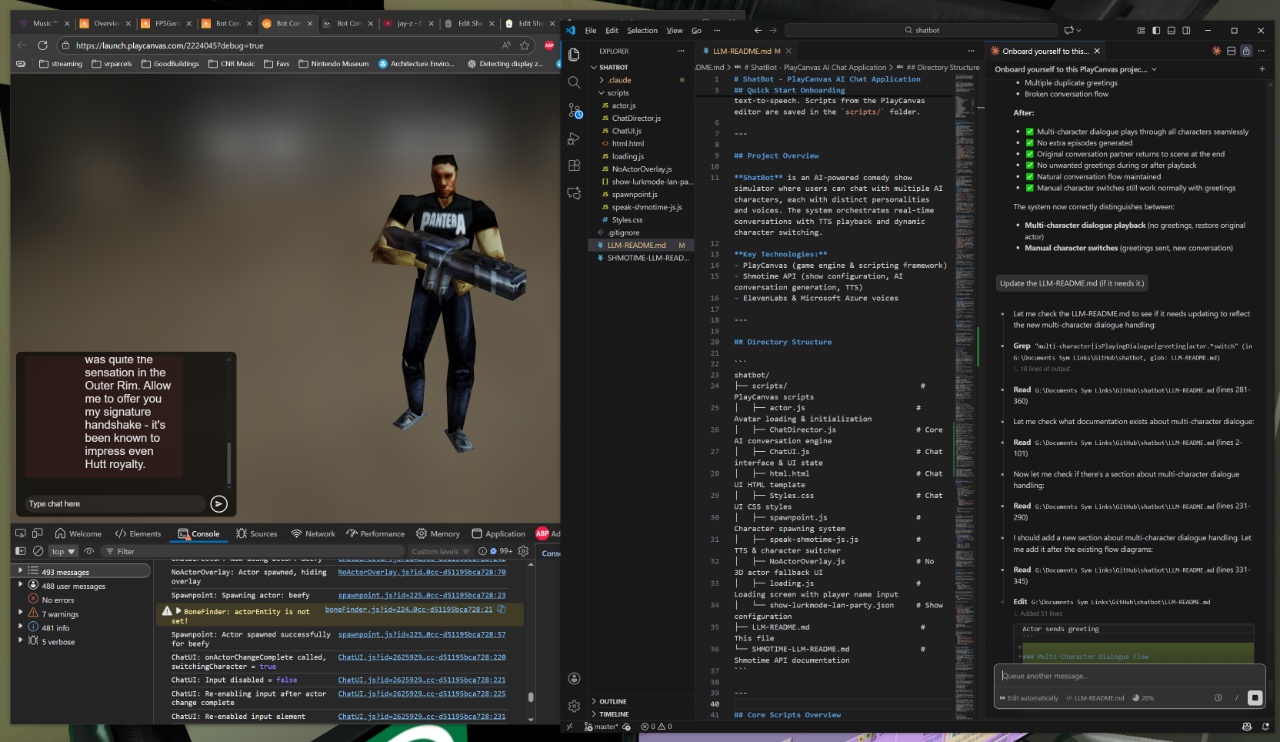Open the top context dropdown in console
The image size is (1280, 742).
(64, 551)
